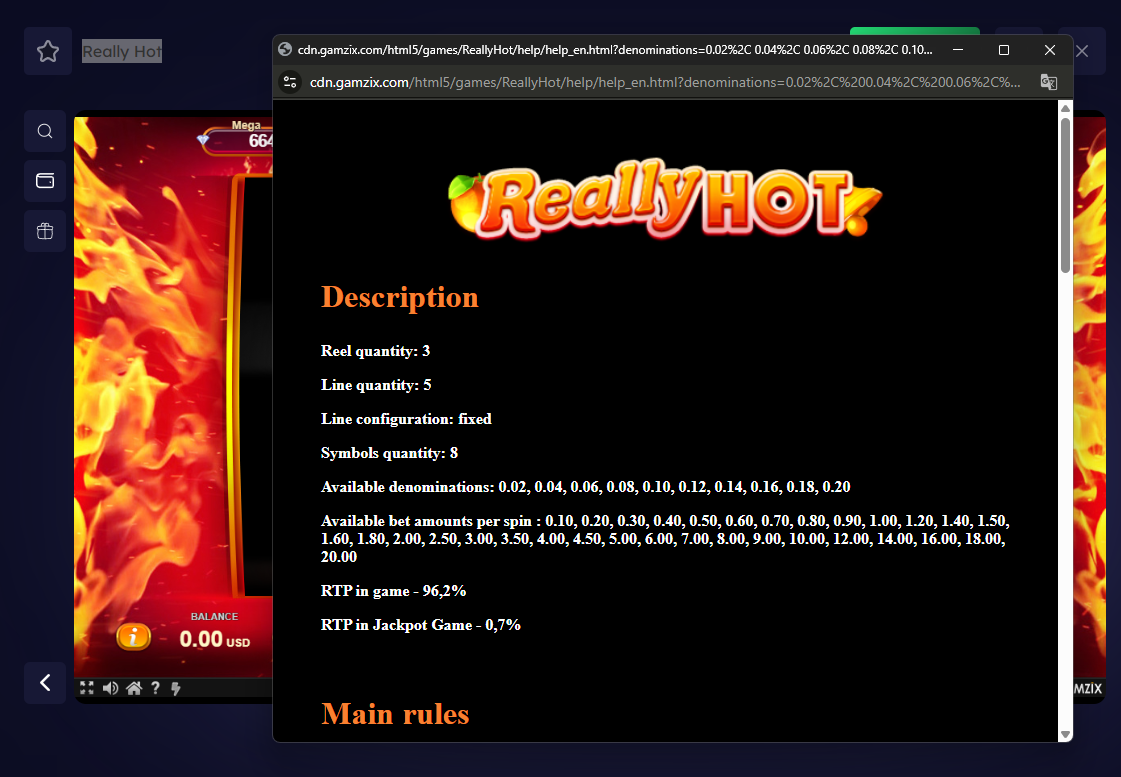The image size is (1121, 777).
Task: Close the casino game page behind the popup
Action: (x=1082, y=51)
